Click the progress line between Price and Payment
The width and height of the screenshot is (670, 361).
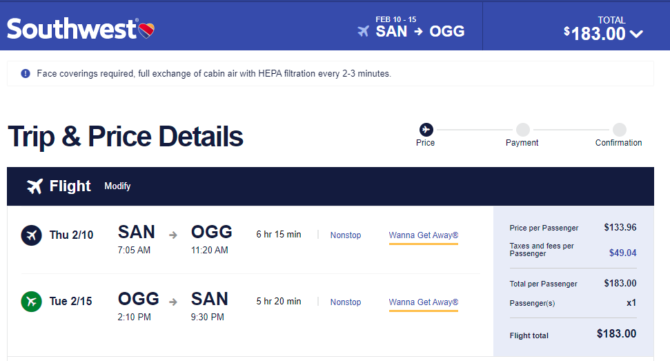(474, 129)
